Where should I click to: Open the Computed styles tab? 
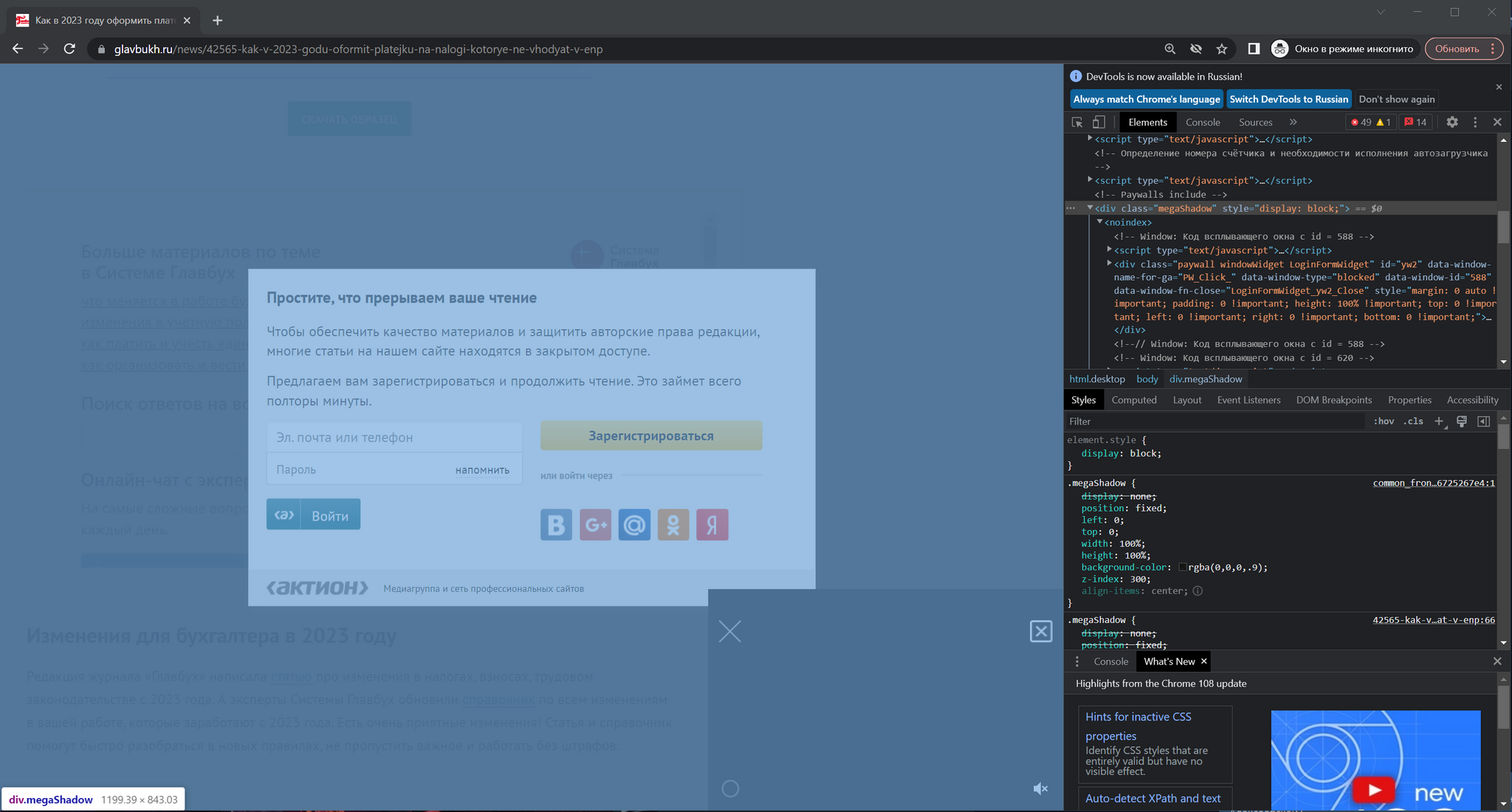(x=1133, y=400)
